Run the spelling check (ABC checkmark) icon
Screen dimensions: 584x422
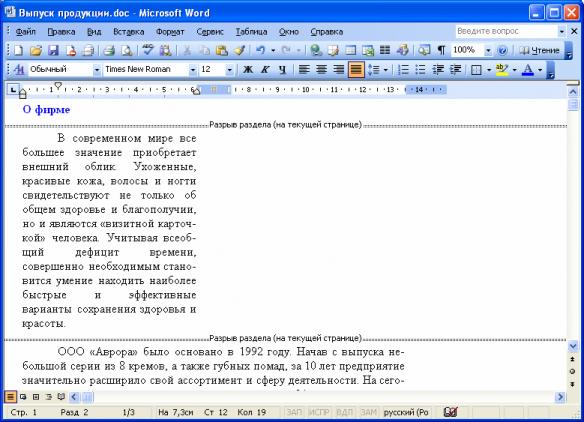pos(148,50)
